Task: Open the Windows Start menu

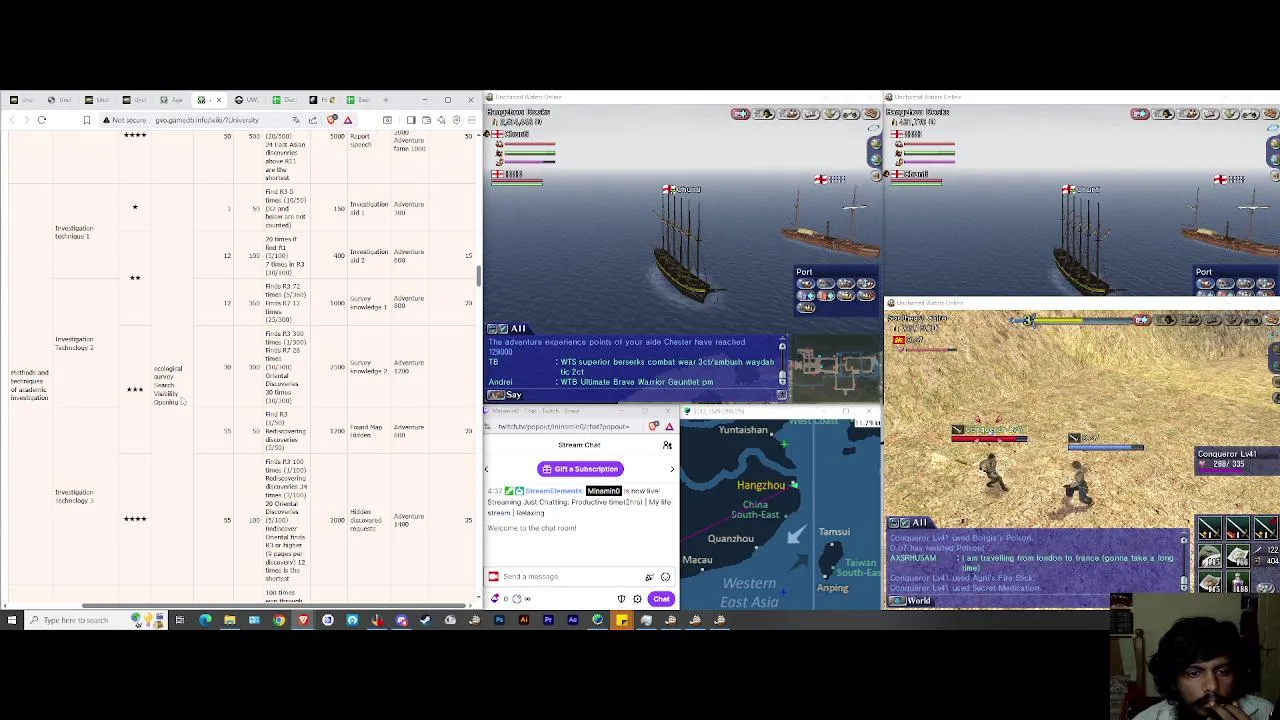Action: point(11,620)
